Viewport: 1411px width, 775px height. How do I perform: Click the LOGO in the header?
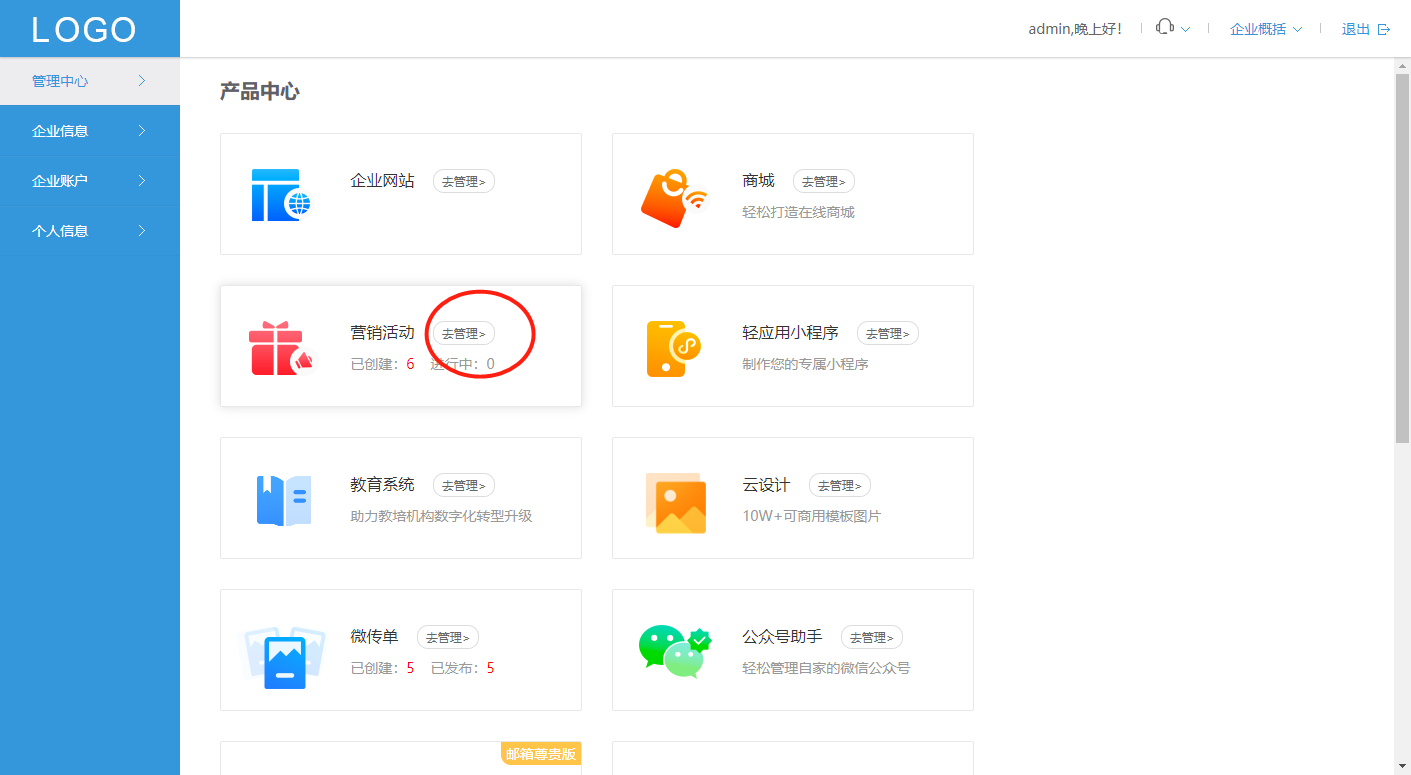(84, 29)
